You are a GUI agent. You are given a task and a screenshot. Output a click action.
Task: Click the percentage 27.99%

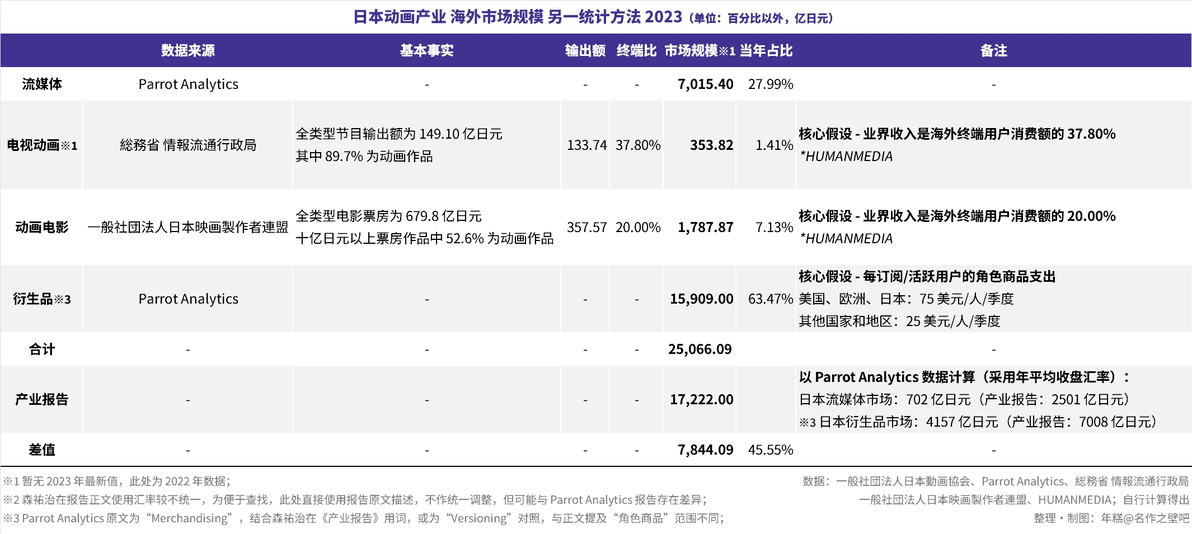[771, 84]
